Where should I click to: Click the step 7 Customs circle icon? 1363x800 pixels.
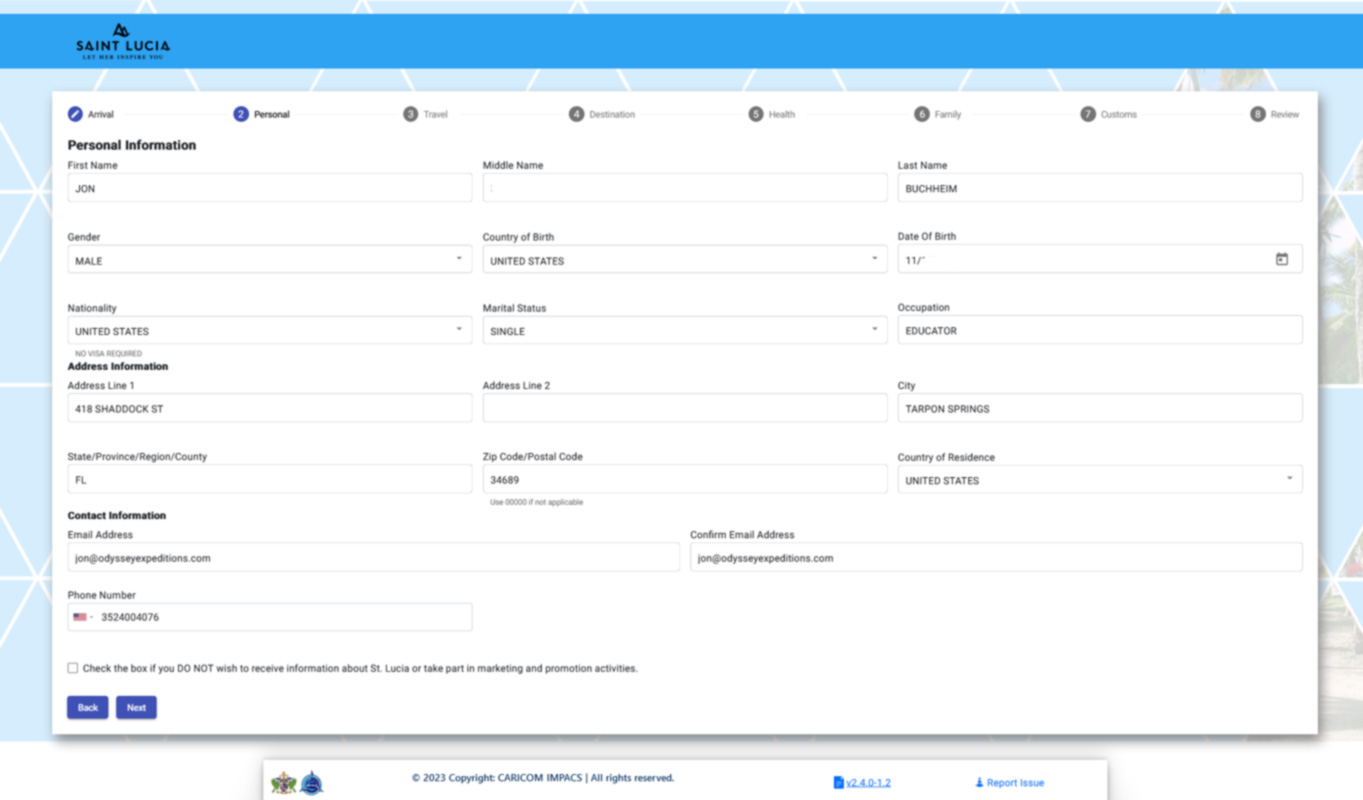[1087, 114]
